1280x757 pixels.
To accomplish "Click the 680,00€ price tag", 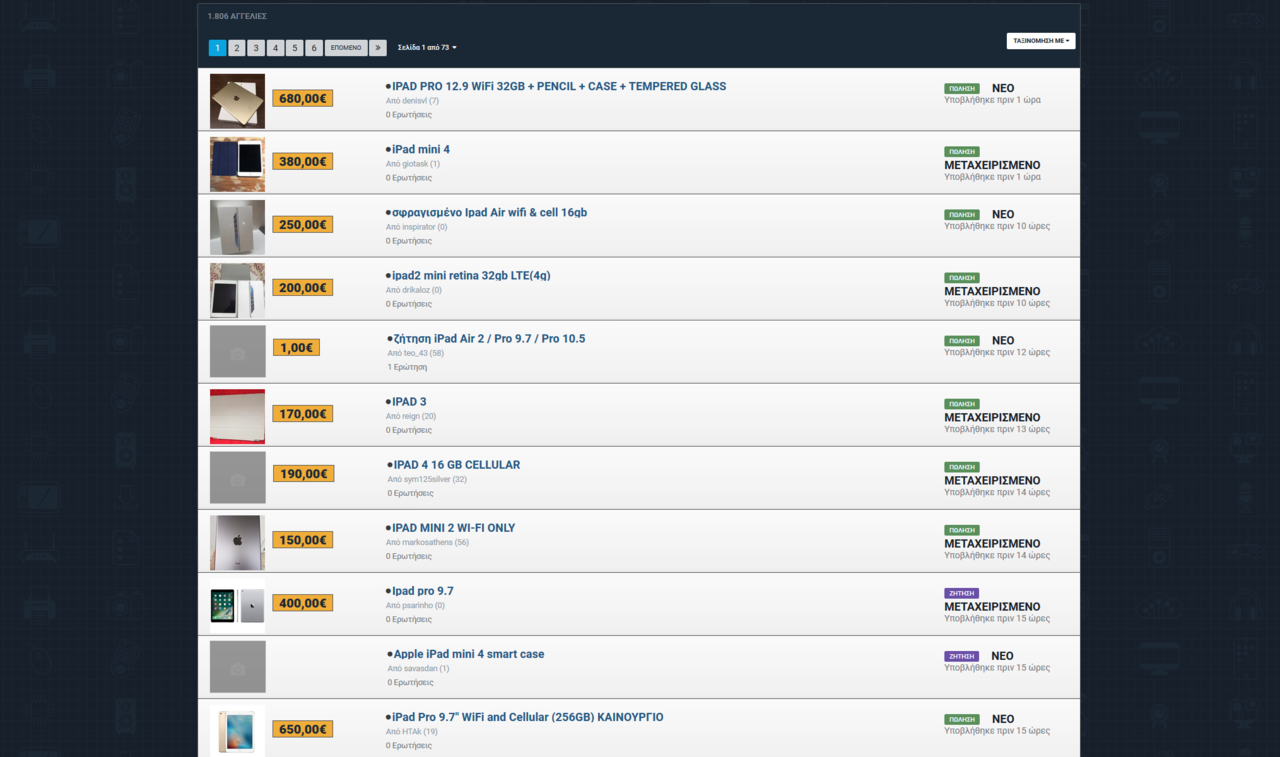I will pyautogui.click(x=303, y=98).
